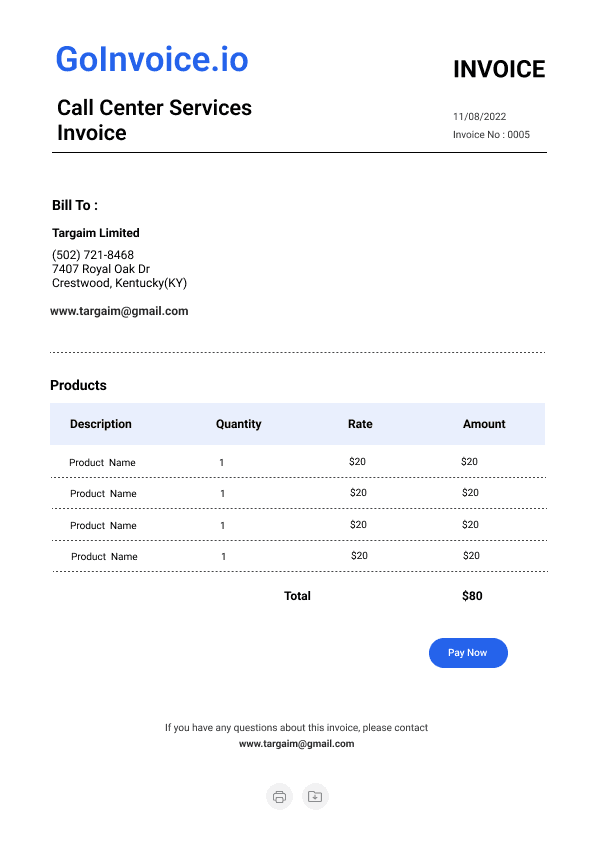Select the Description column header
The width and height of the screenshot is (595, 842).
100,424
